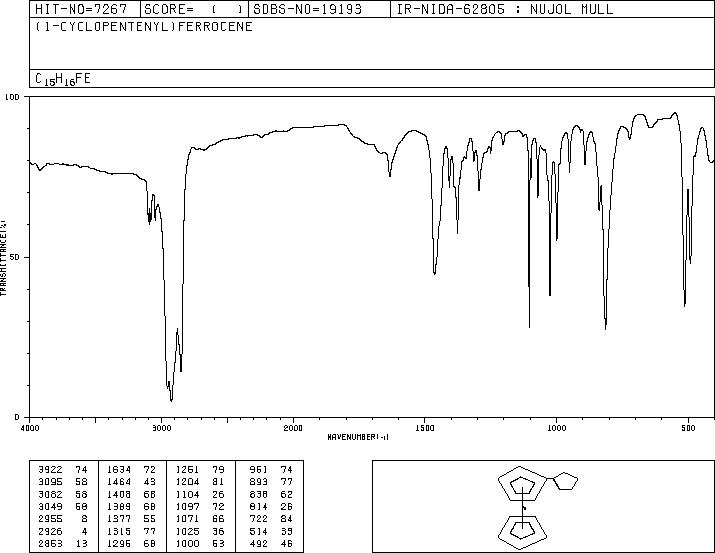Click transmittance value 8 beside 2955
Viewport: 715px width, 553px height.
point(84,519)
